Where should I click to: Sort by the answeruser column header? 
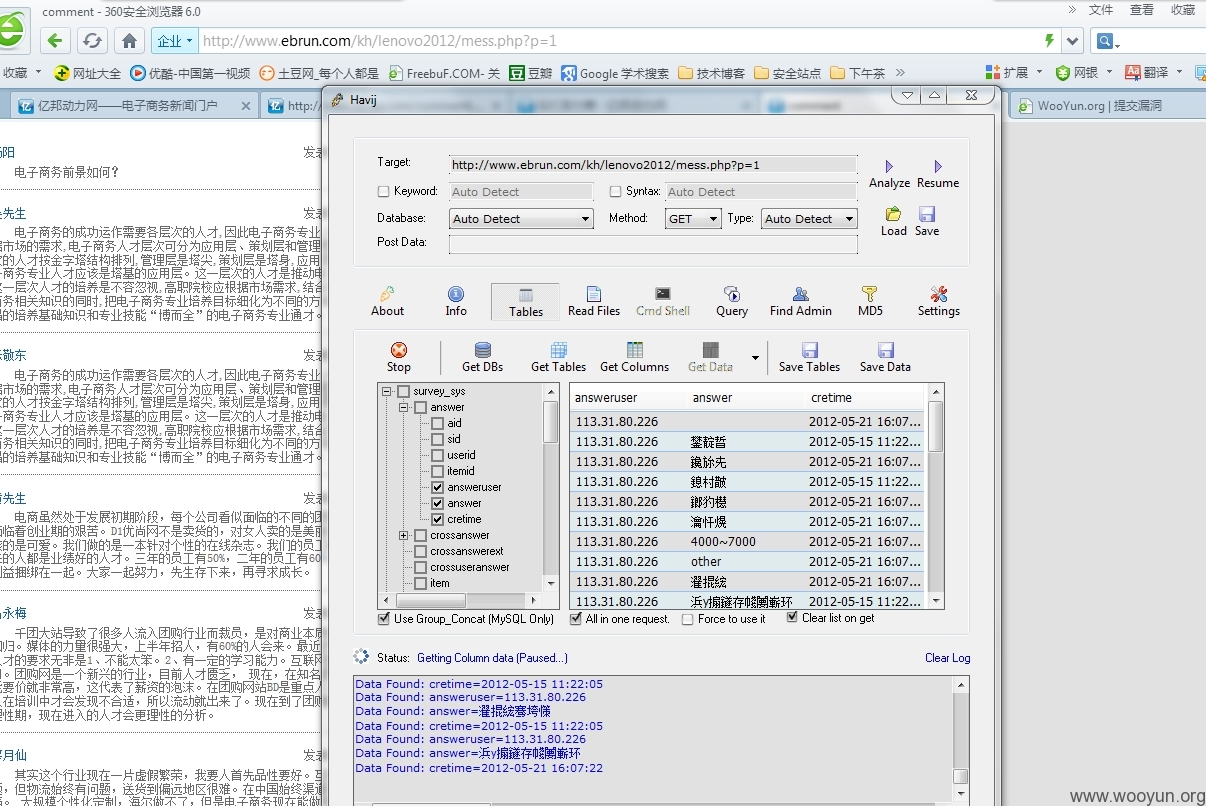click(x=630, y=397)
